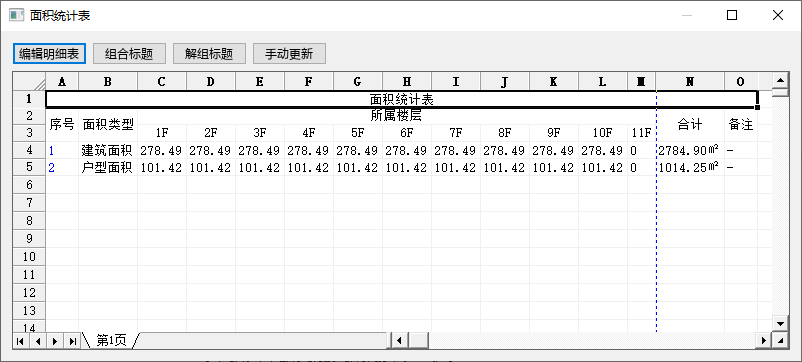Click the horizontal scrollbar thumb

[x=418, y=340]
